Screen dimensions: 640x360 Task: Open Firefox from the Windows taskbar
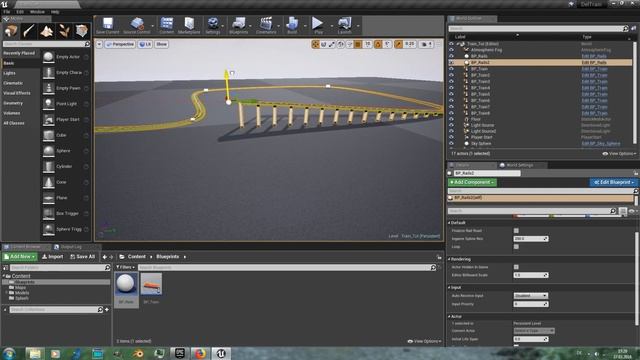[200, 353]
